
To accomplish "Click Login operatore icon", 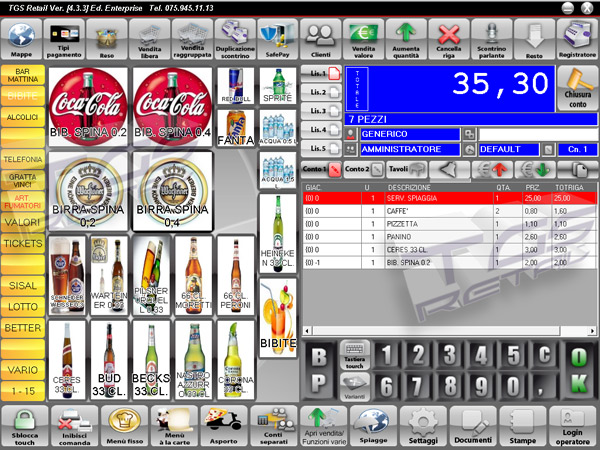I will [x=572, y=426].
